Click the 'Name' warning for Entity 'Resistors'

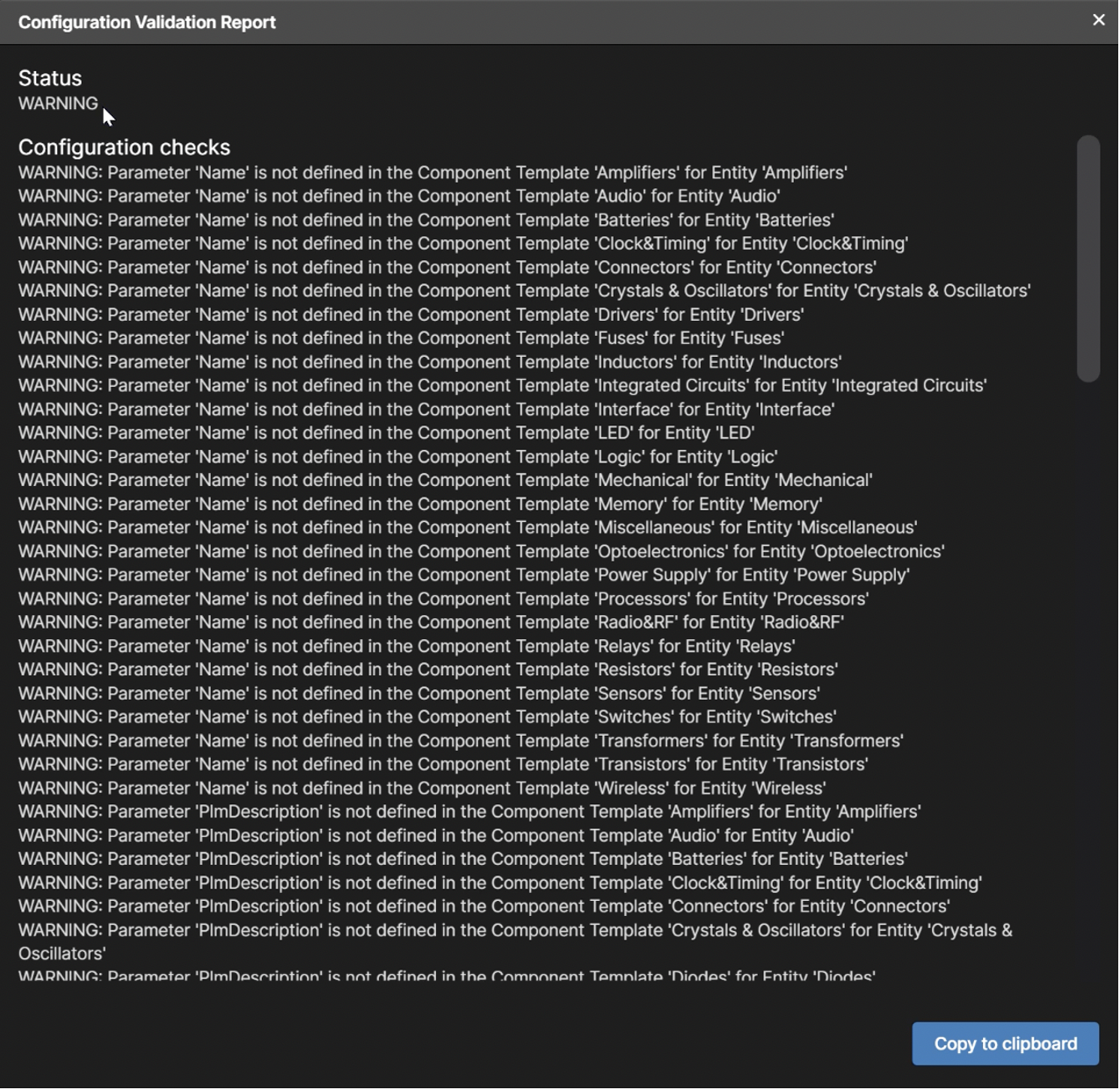tap(429, 670)
